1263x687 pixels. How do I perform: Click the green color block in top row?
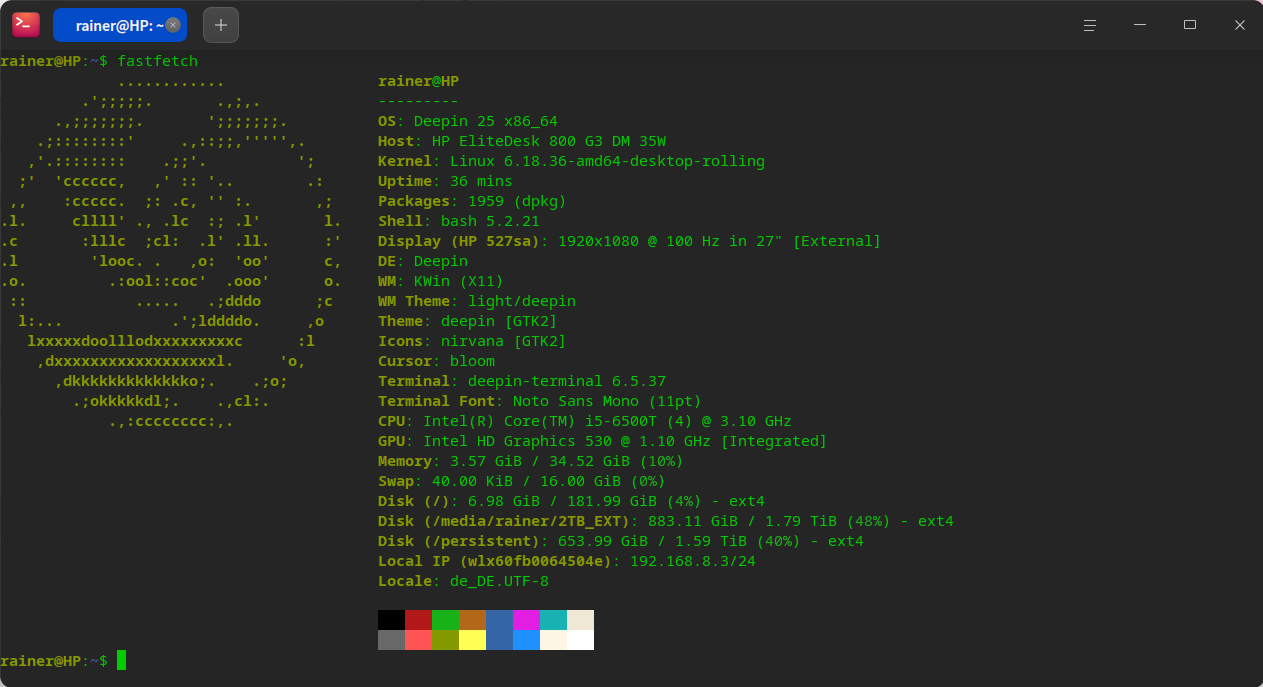(445, 620)
